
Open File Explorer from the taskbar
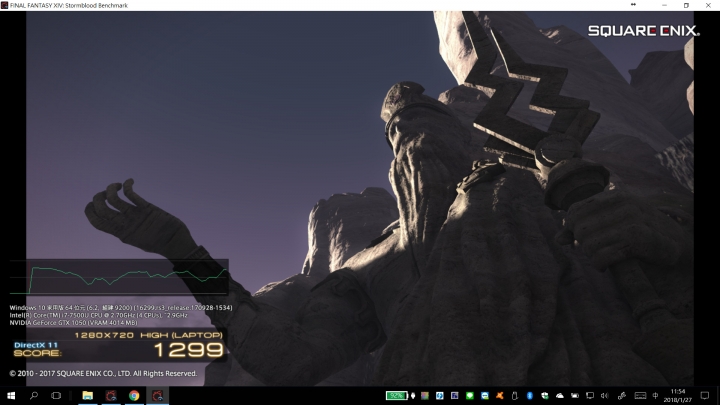tap(87, 395)
